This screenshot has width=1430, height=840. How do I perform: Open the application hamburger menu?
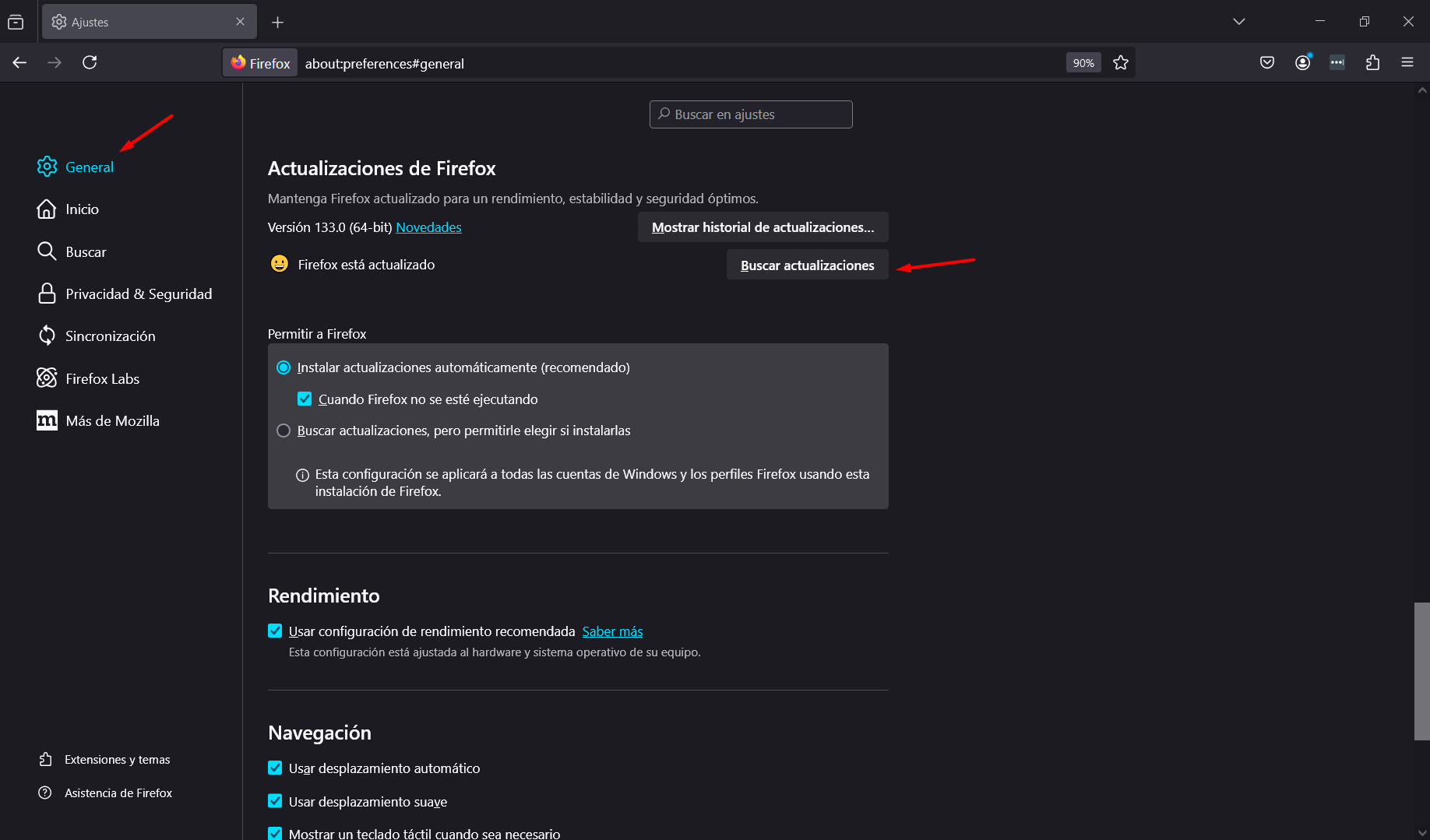click(1407, 62)
